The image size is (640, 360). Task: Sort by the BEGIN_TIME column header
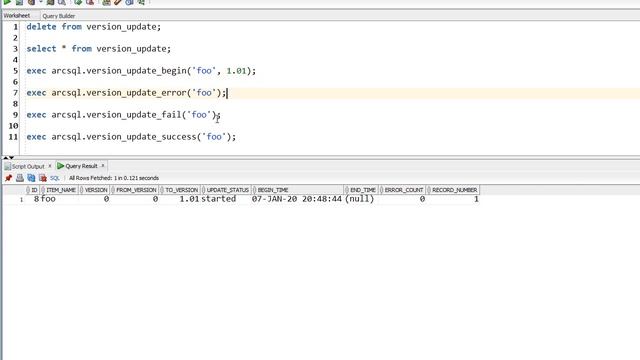[298, 190]
